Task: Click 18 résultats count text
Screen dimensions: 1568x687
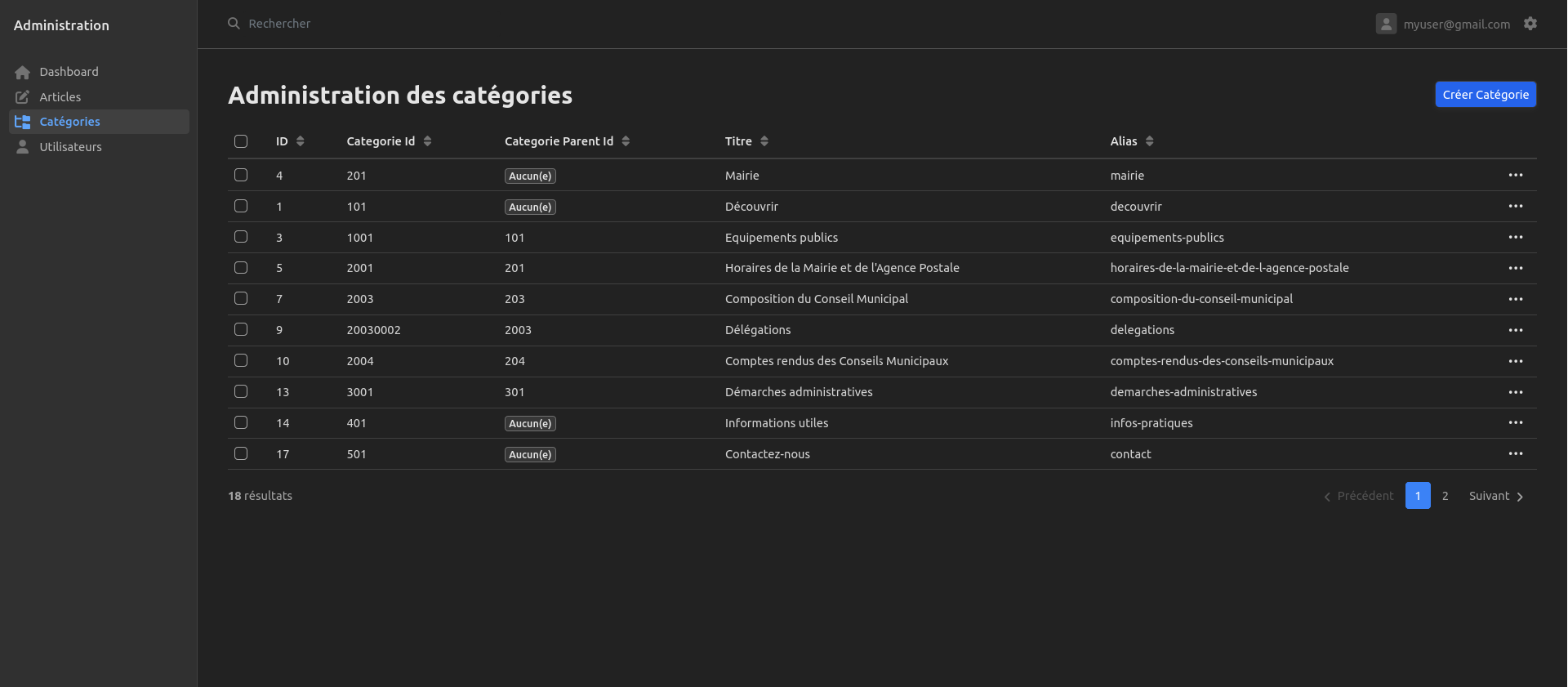Action: tap(260, 496)
